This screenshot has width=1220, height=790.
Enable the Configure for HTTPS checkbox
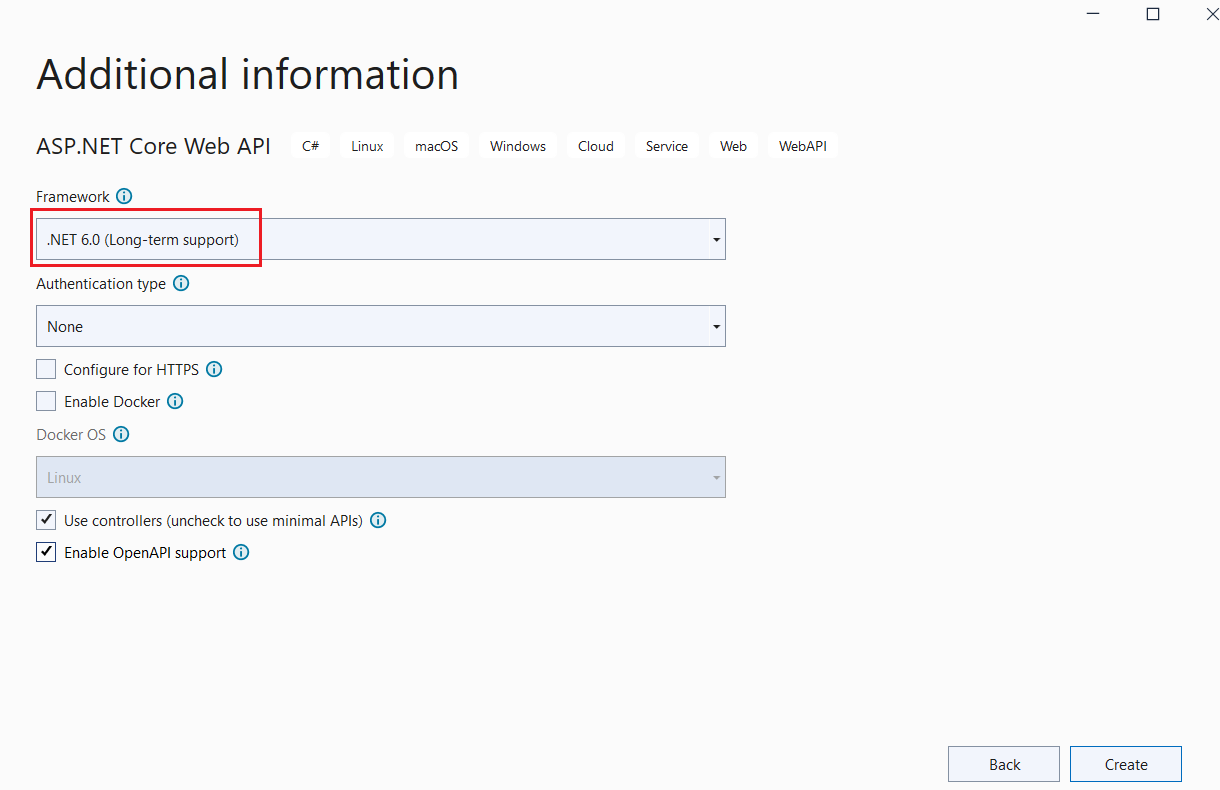click(x=45, y=369)
